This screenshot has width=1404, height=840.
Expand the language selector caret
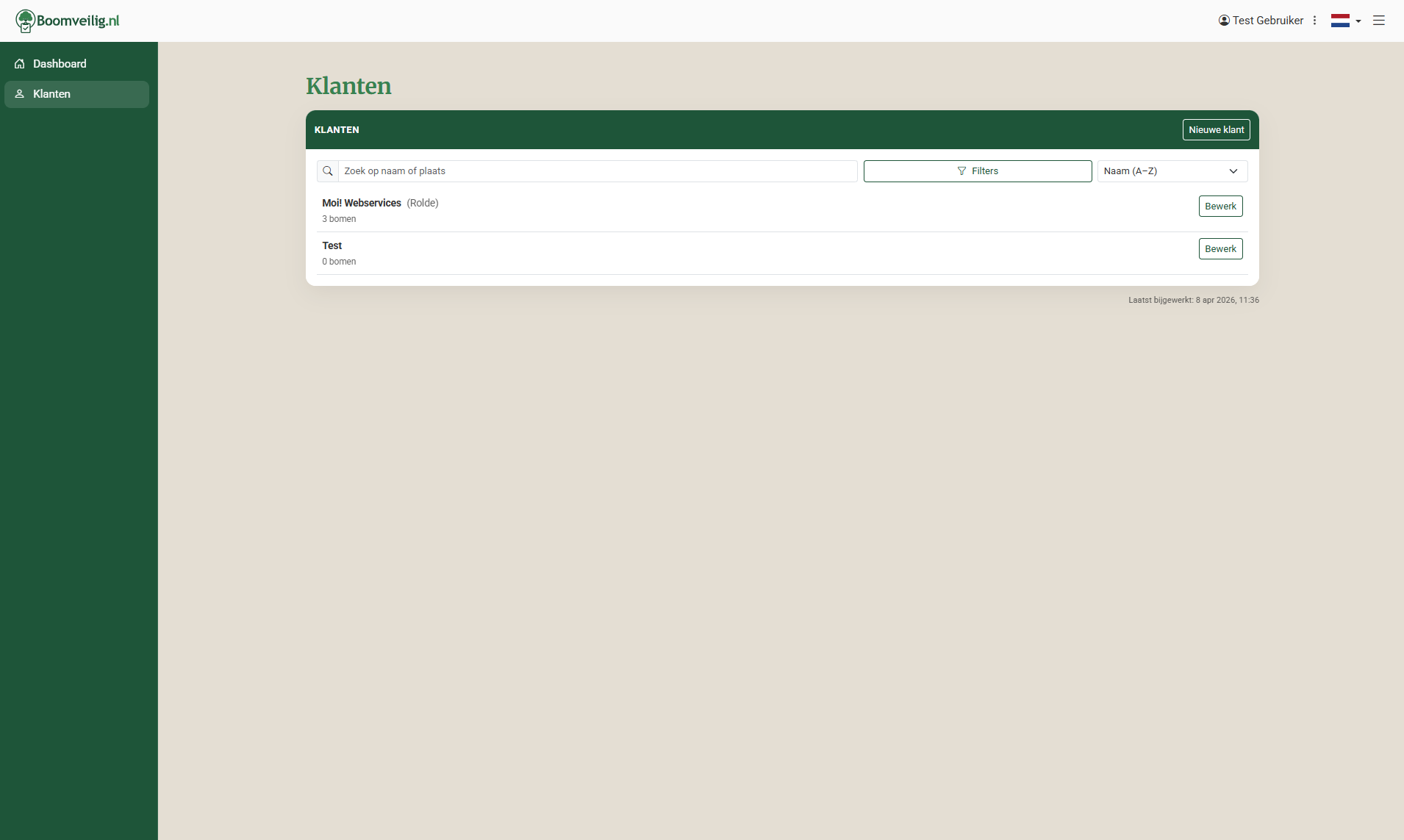point(1358,21)
